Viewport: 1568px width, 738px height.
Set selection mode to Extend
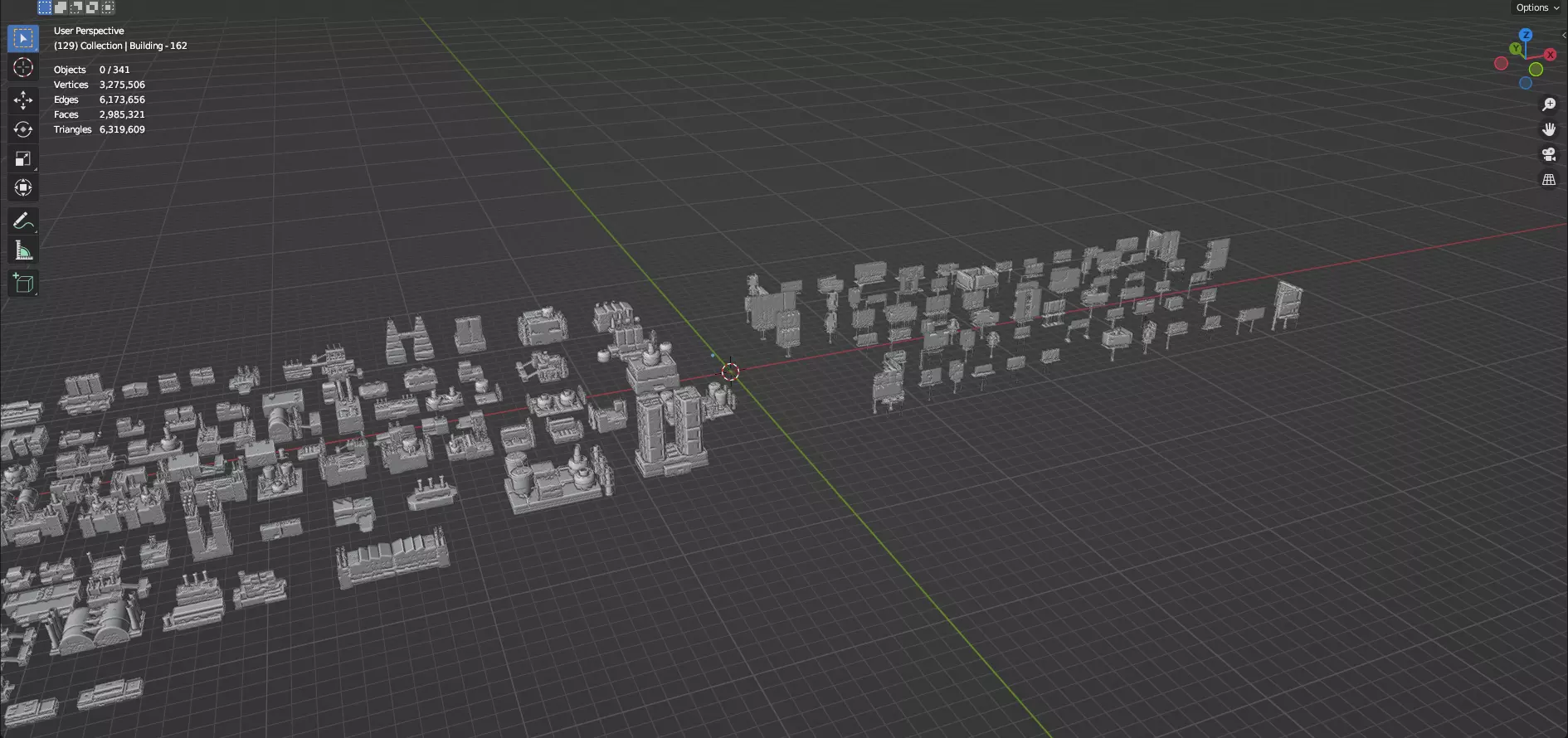tap(61, 7)
